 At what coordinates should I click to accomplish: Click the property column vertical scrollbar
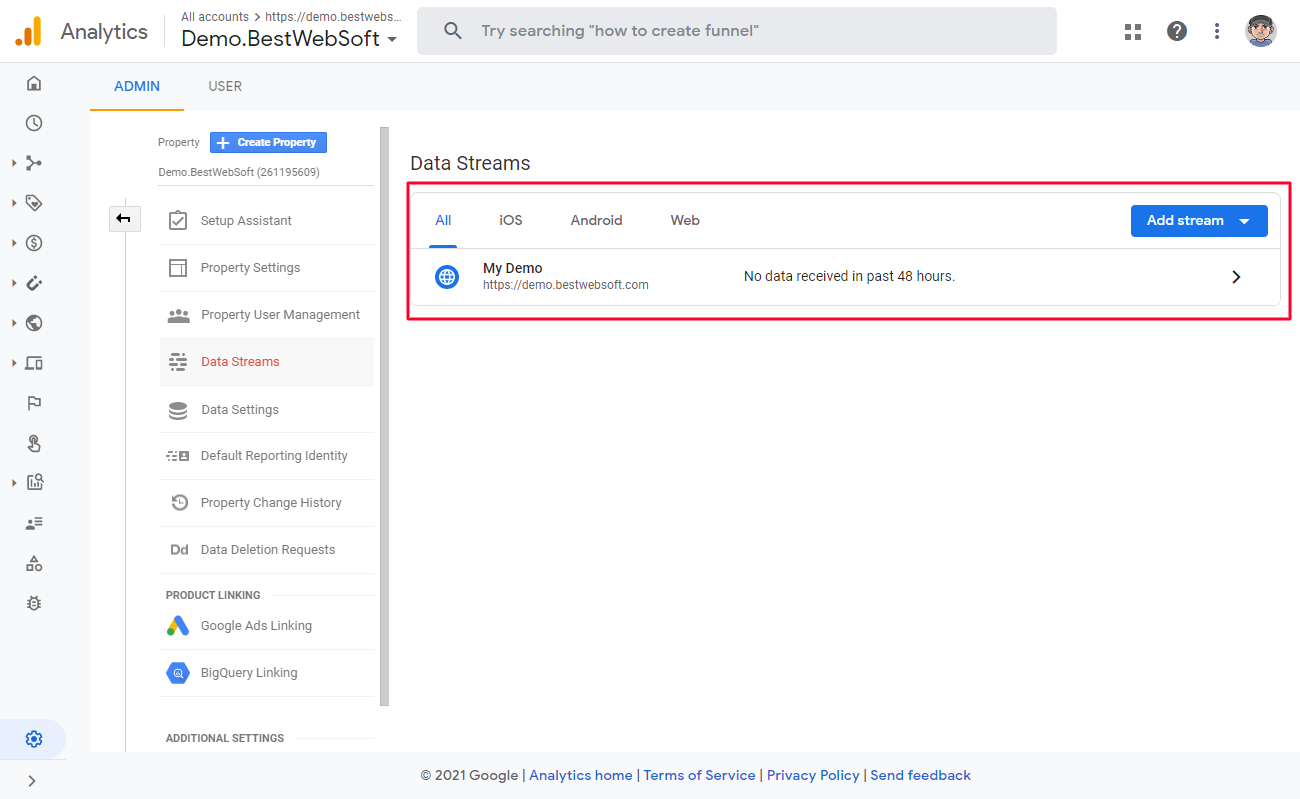click(x=384, y=416)
